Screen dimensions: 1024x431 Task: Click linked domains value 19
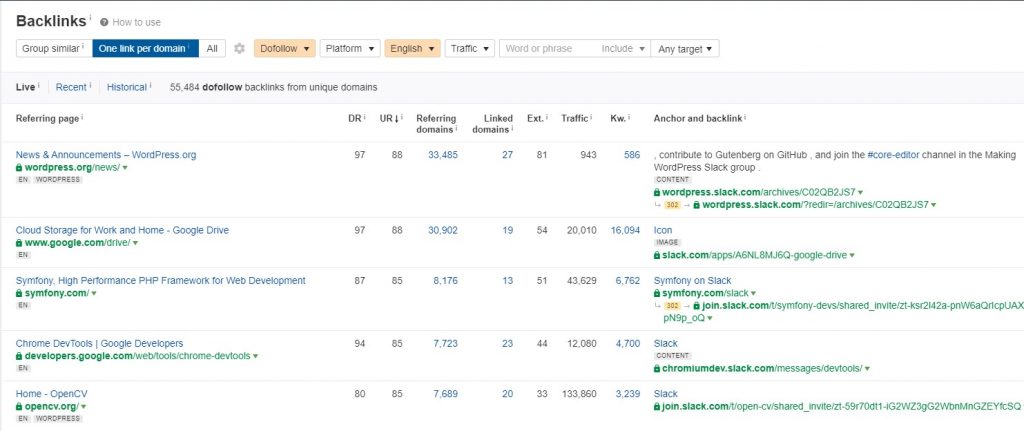(507, 230)
